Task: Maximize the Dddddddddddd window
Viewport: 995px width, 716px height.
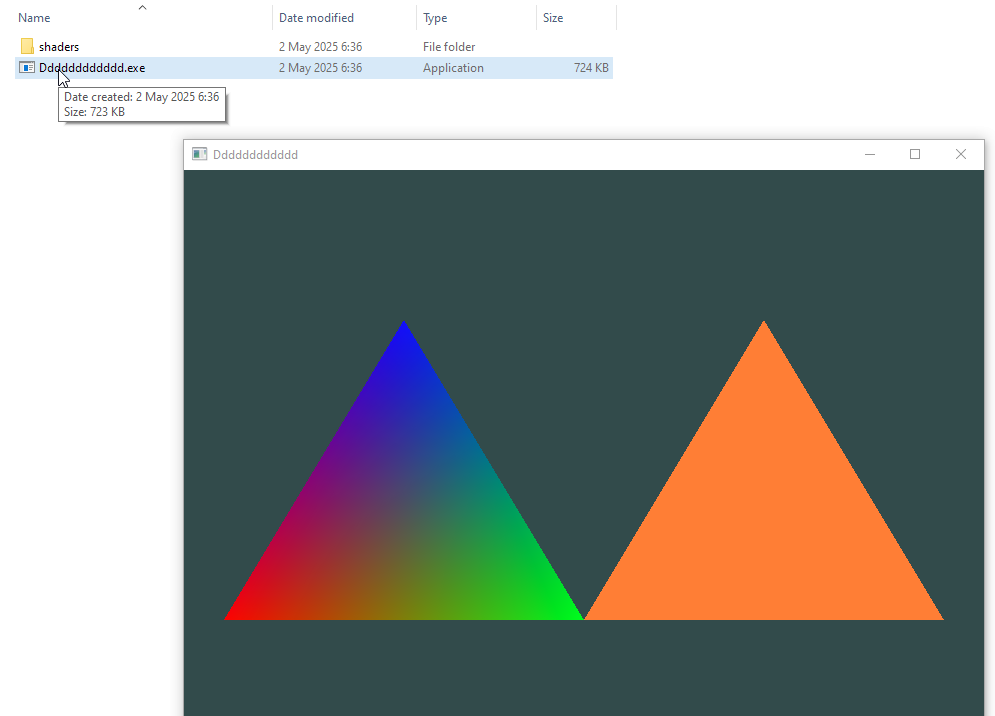Action: (914, 154)
